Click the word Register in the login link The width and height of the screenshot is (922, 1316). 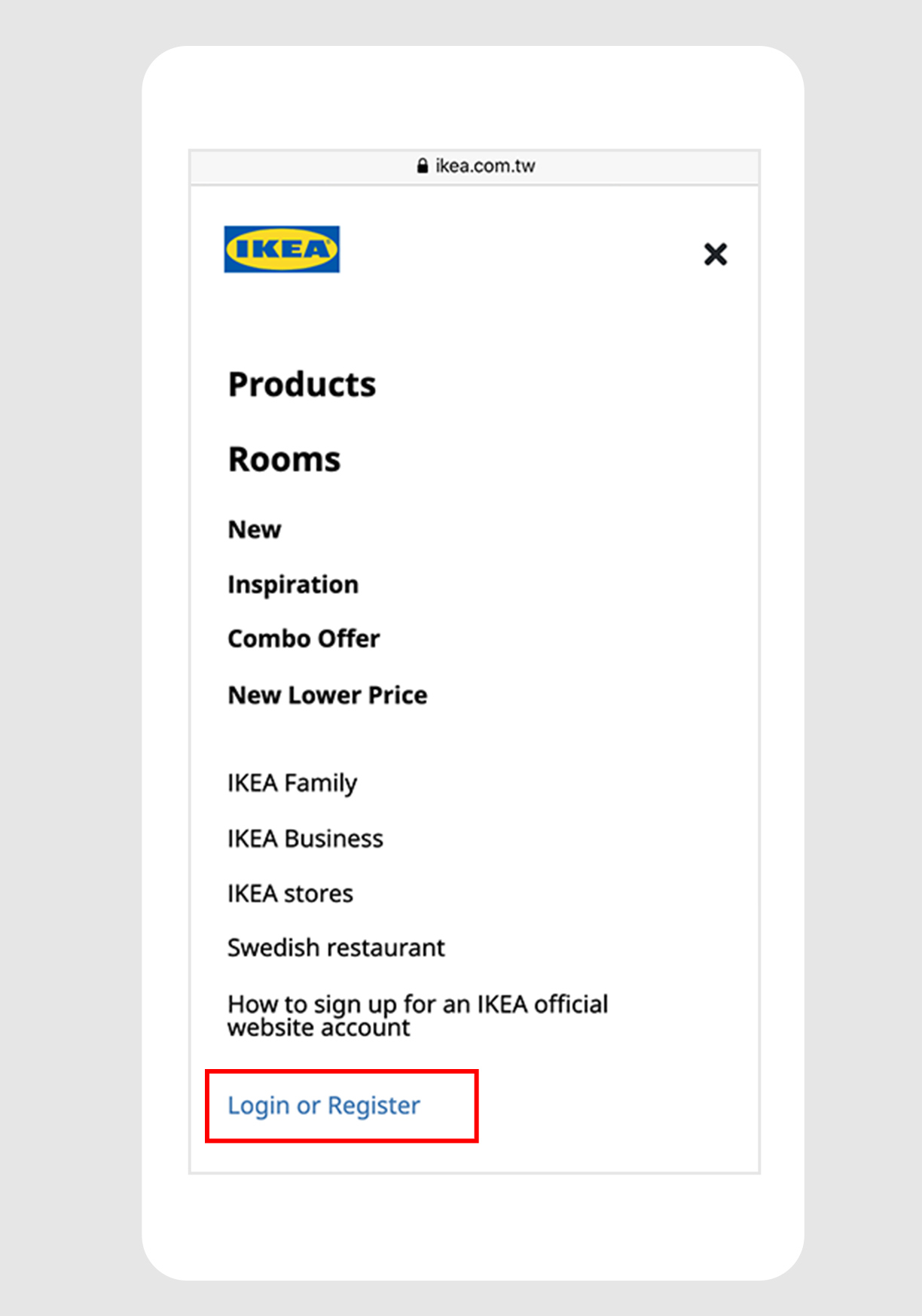pyautogui.click(x=374, y=1105)
